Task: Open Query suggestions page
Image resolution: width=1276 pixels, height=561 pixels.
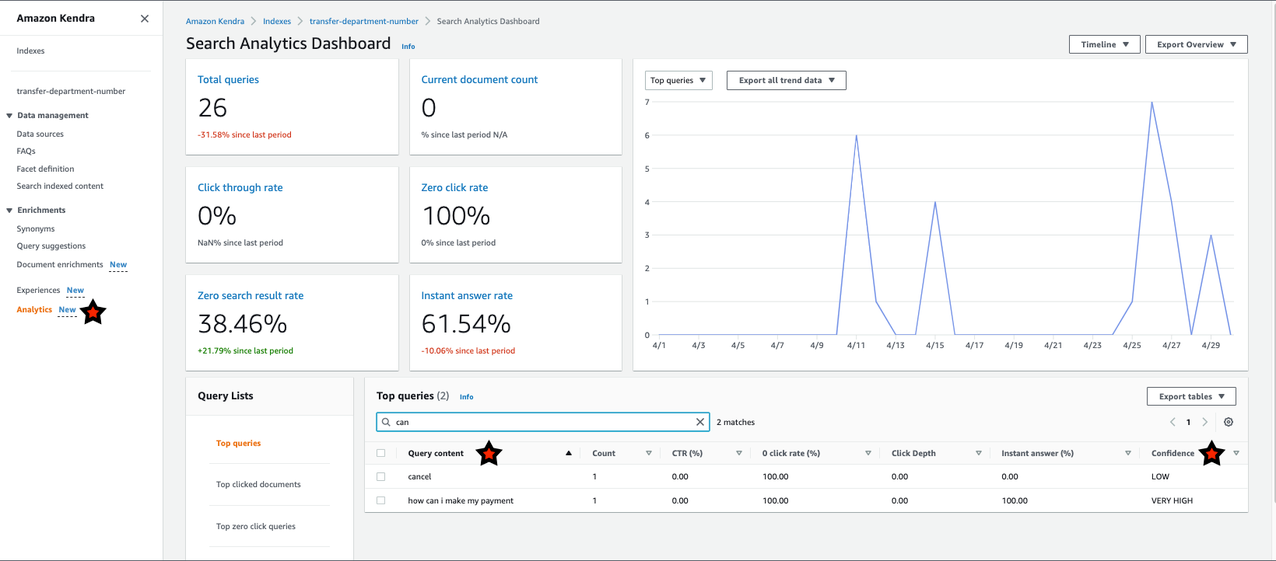Action: point(51,246)
